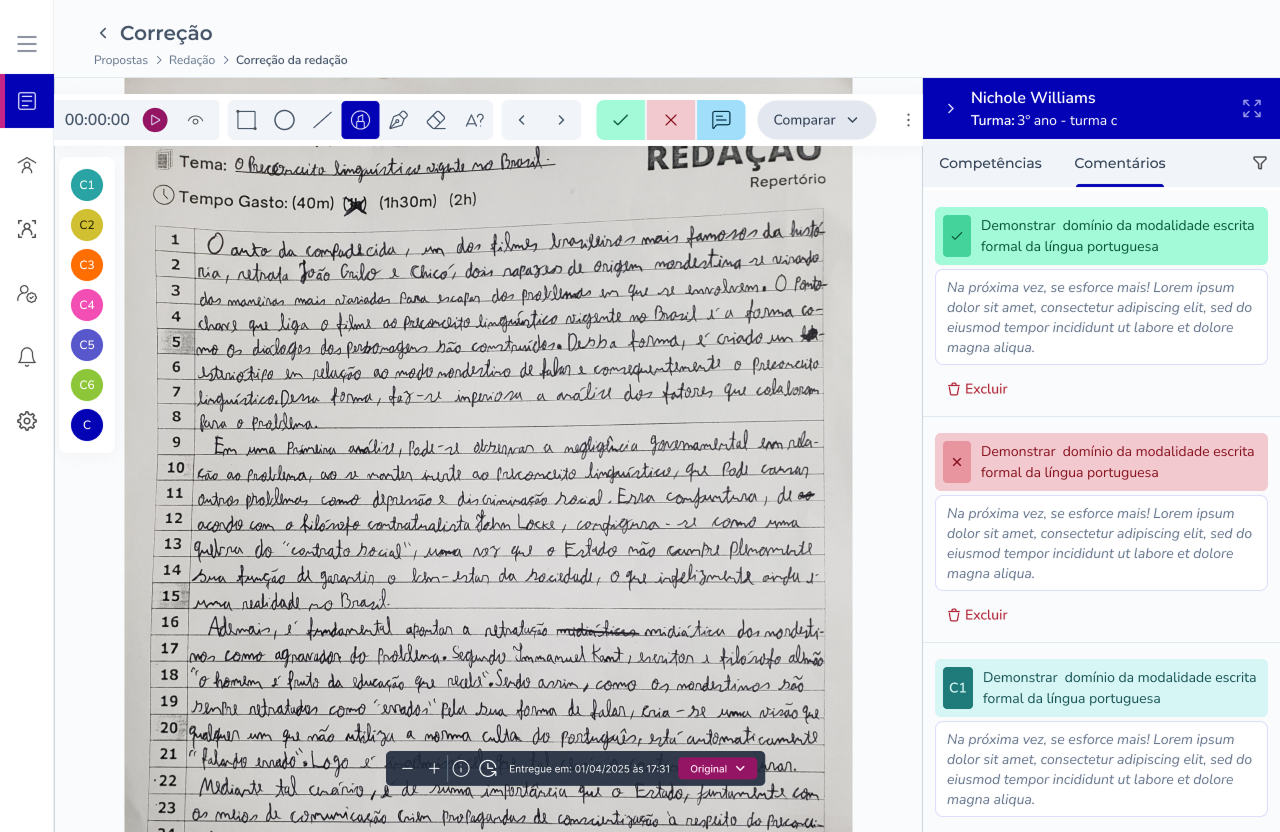The height and width of the screenshot is (832, 1280).
Task: Select the circle drawing tool
Action: 284,120
